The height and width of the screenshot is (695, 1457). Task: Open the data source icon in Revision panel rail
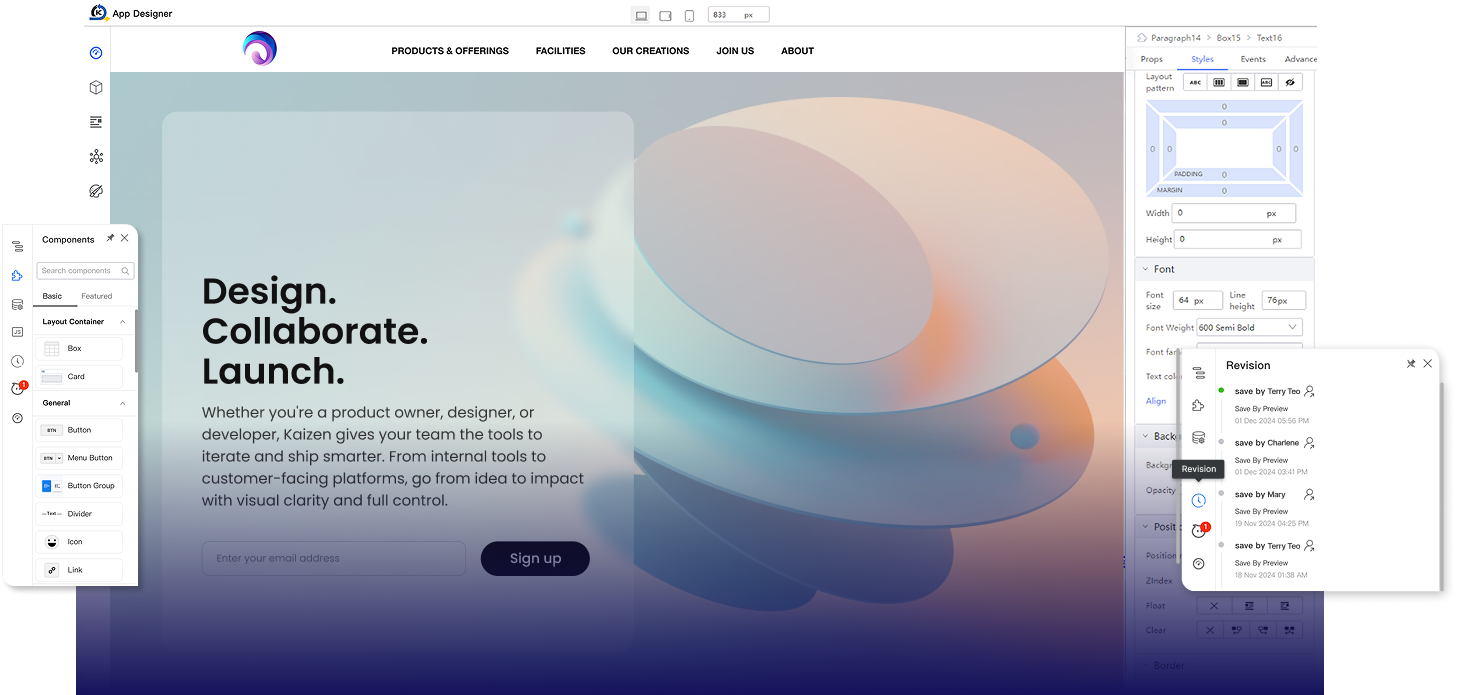(1198, 437)
